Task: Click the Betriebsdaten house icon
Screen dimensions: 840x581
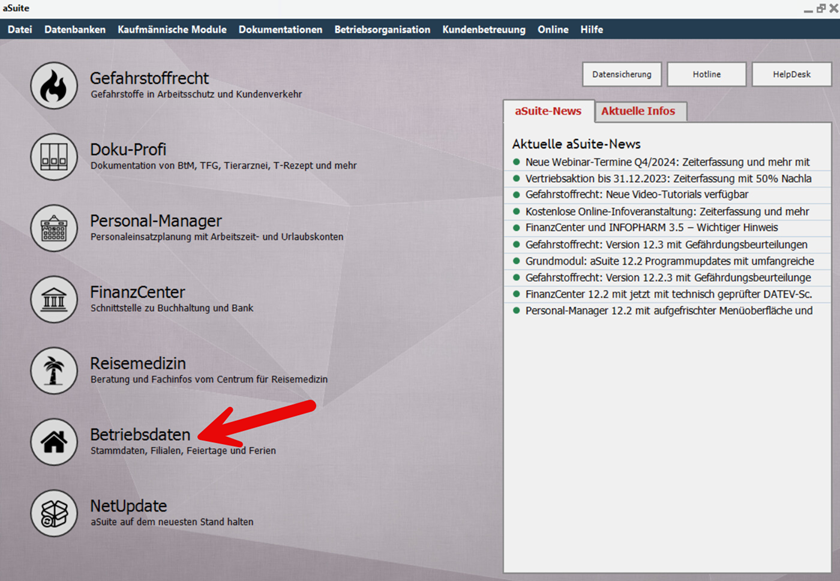Action: tap(54, 443)
